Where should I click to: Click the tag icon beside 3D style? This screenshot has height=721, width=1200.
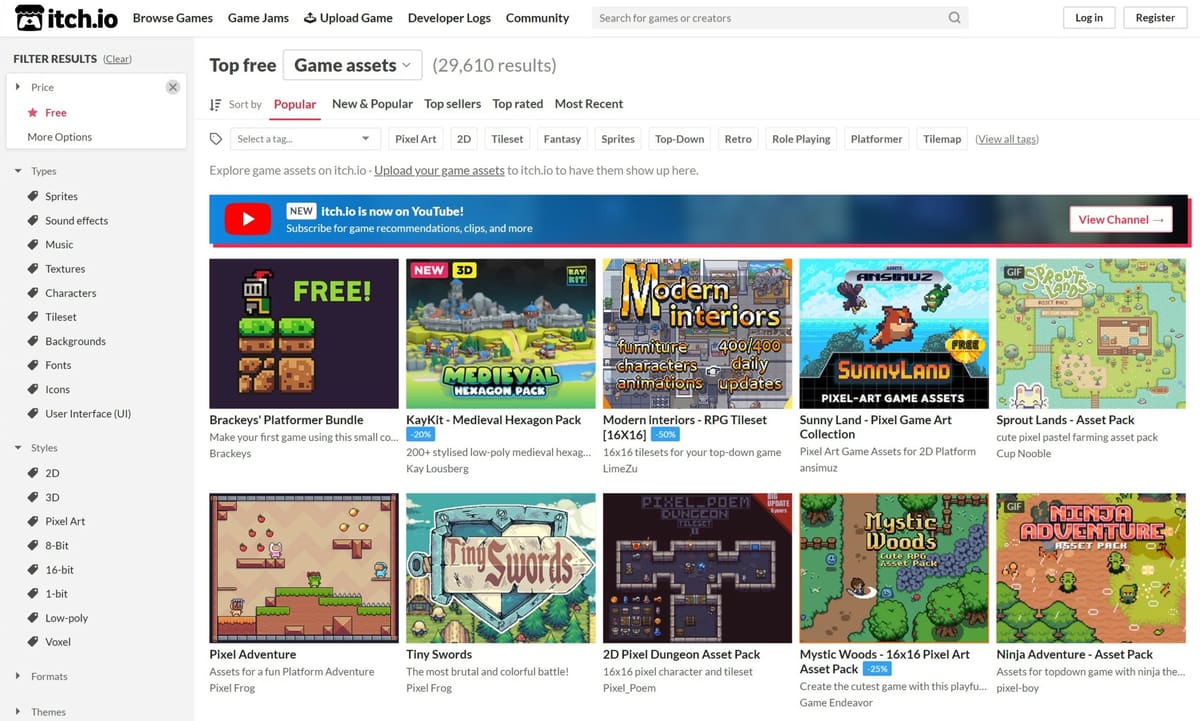[33, 497]
